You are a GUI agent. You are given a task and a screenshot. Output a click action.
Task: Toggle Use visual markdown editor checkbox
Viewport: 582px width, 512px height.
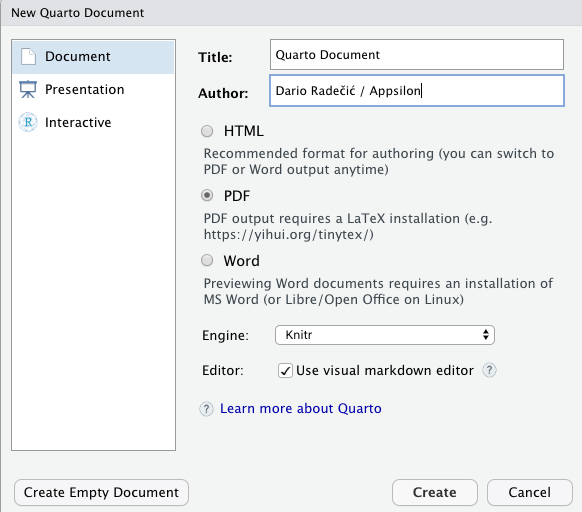285,371
